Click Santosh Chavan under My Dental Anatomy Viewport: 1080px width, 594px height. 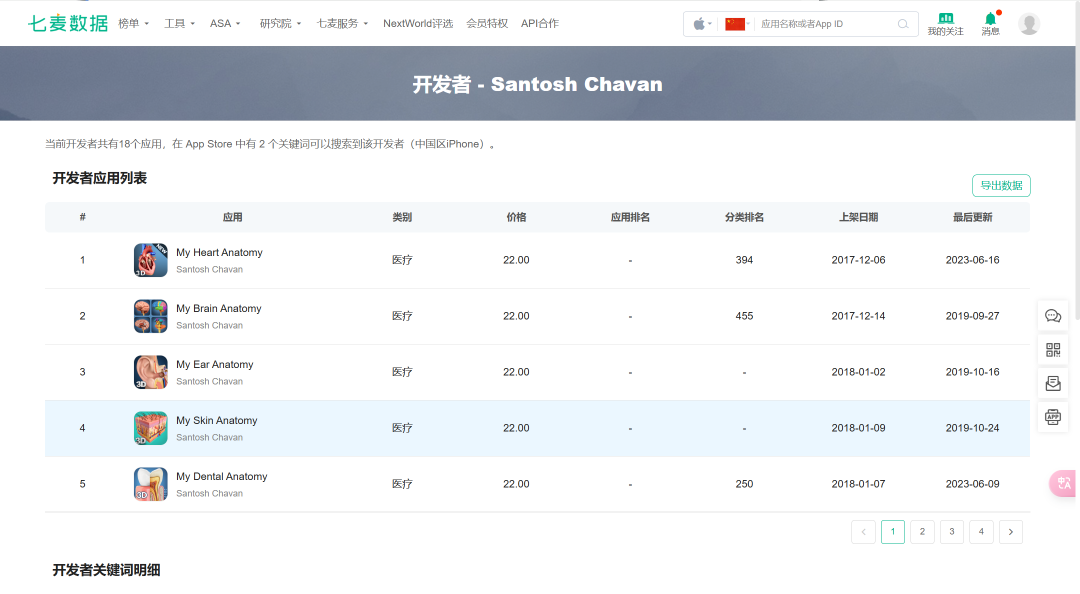click(209, 493)
